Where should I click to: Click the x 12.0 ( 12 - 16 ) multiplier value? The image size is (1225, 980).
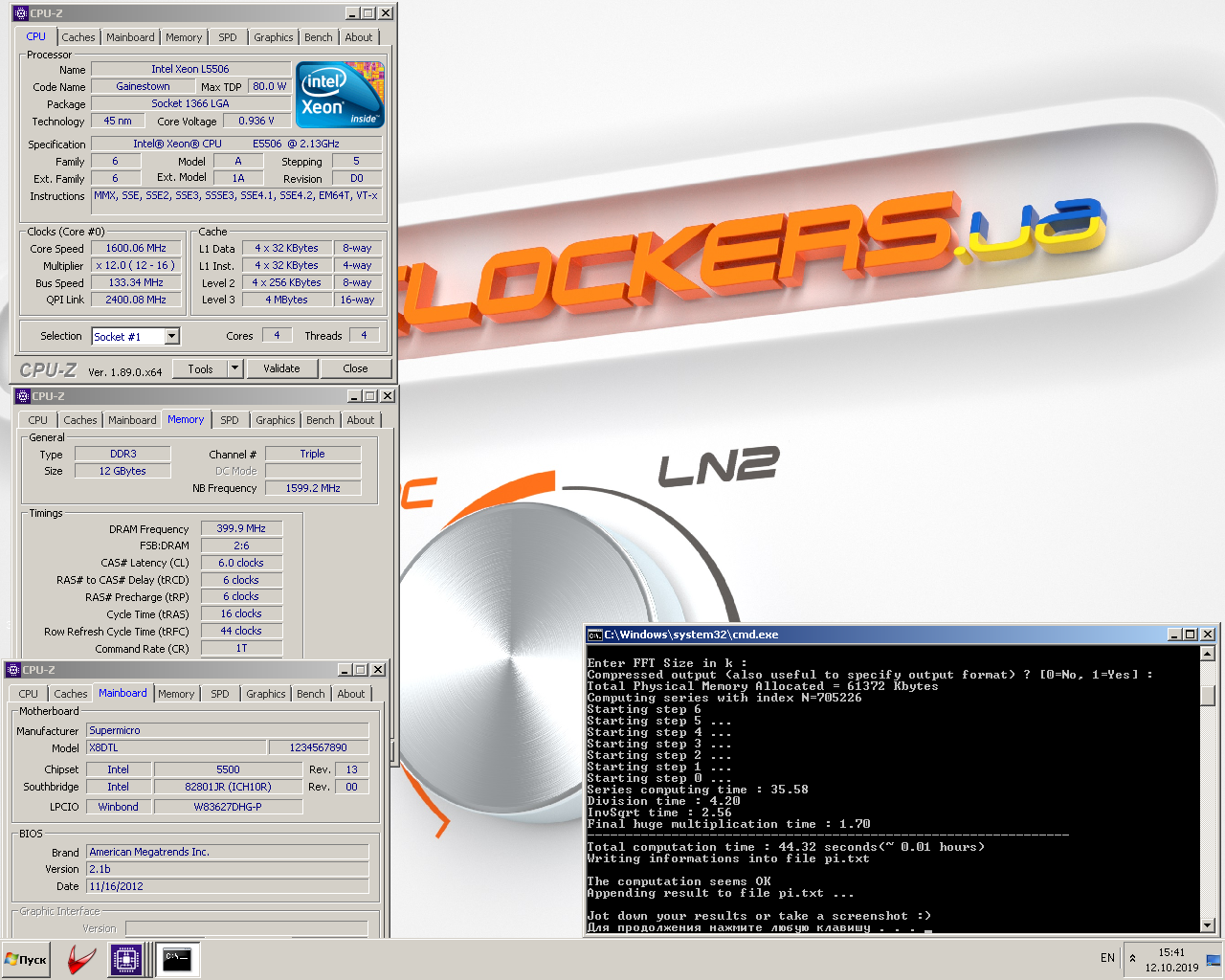pyautogui.click(x=136, y=265)
